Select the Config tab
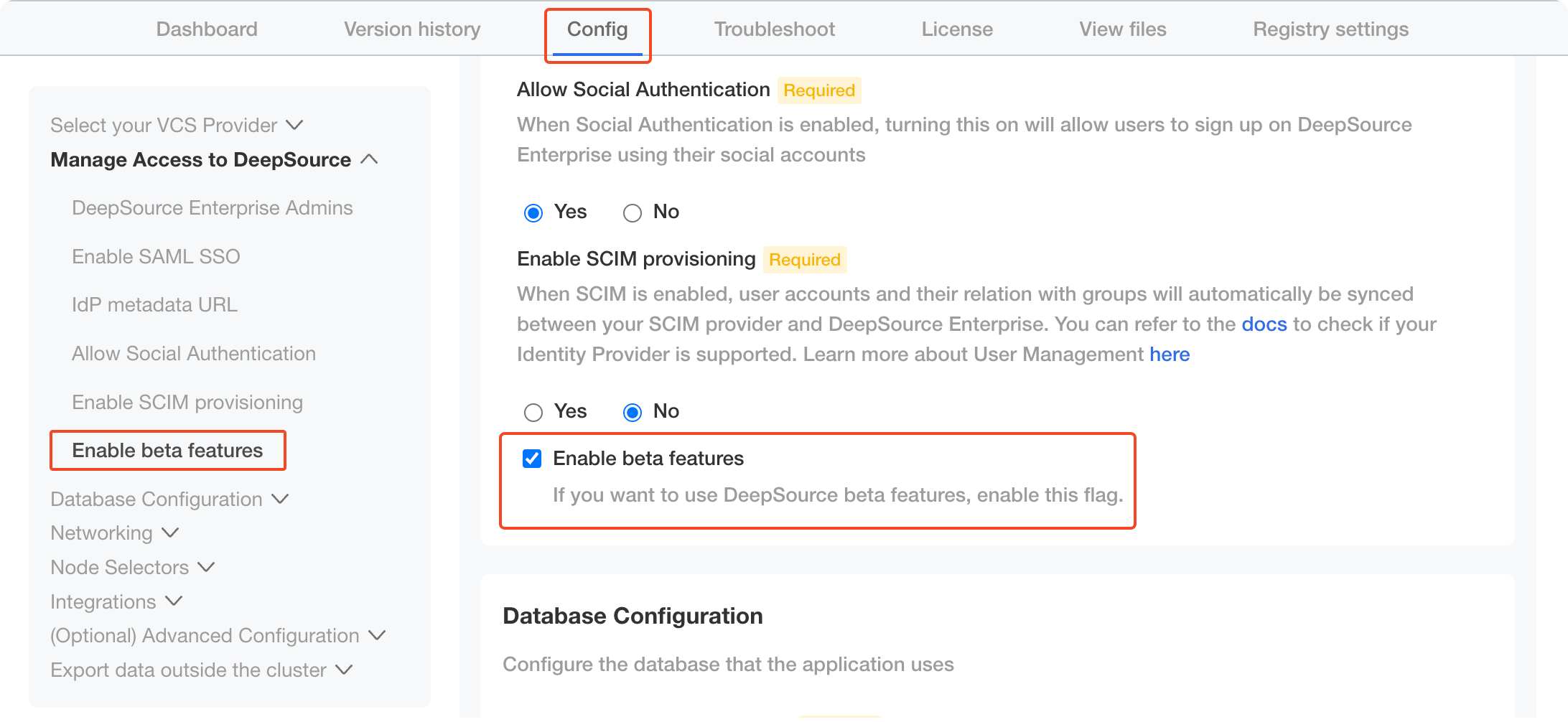 tap(597, 29)
